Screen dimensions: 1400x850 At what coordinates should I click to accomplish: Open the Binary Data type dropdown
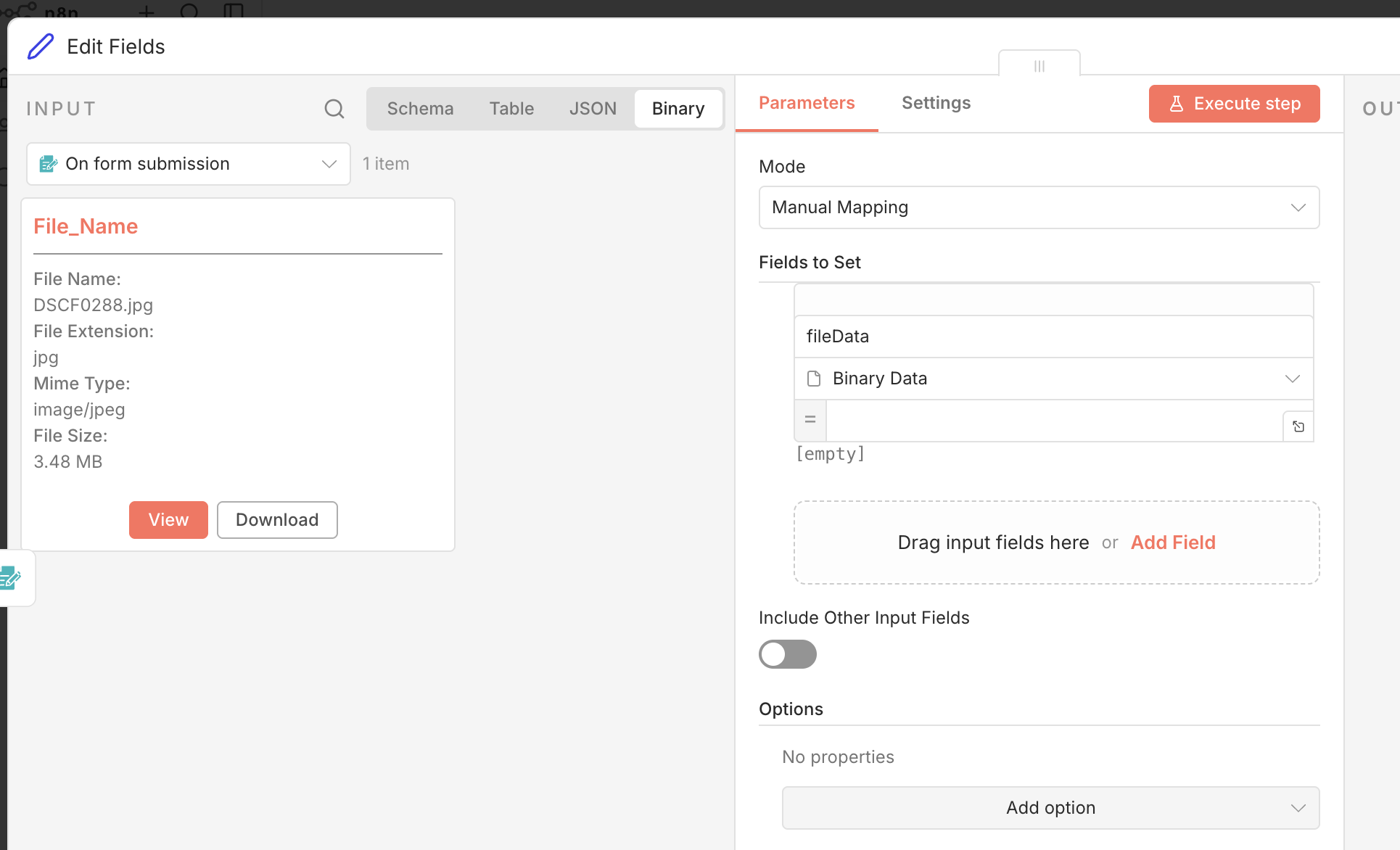click(1053, 379)
